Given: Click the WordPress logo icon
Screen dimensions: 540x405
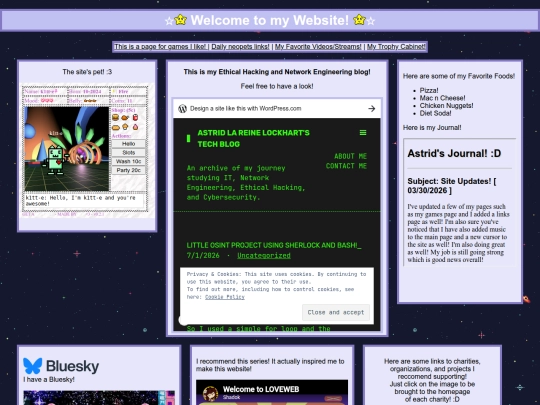Looking at the screenshot, I should point(183,108).
